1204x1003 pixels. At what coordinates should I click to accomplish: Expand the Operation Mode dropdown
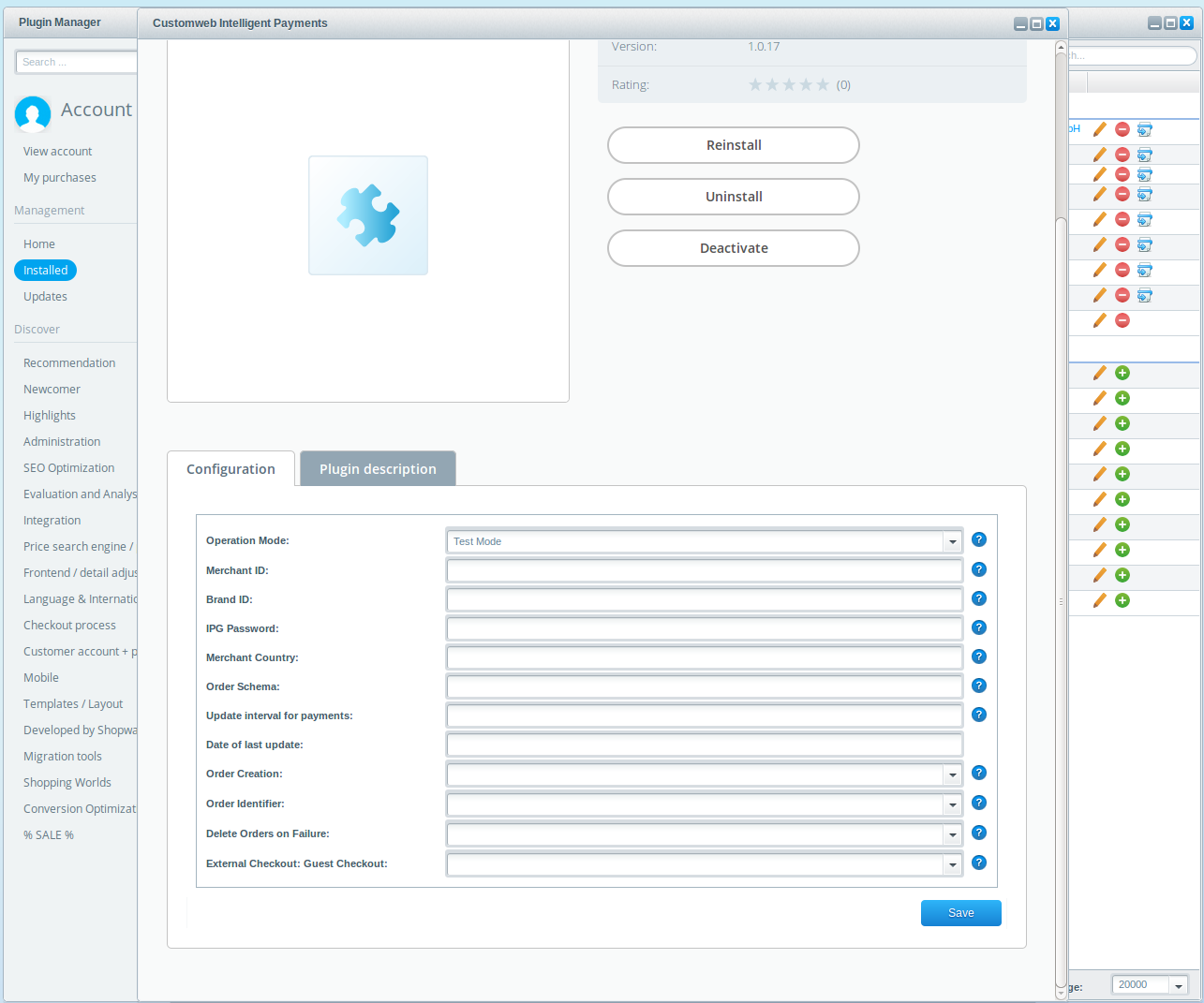pos(953,541)
